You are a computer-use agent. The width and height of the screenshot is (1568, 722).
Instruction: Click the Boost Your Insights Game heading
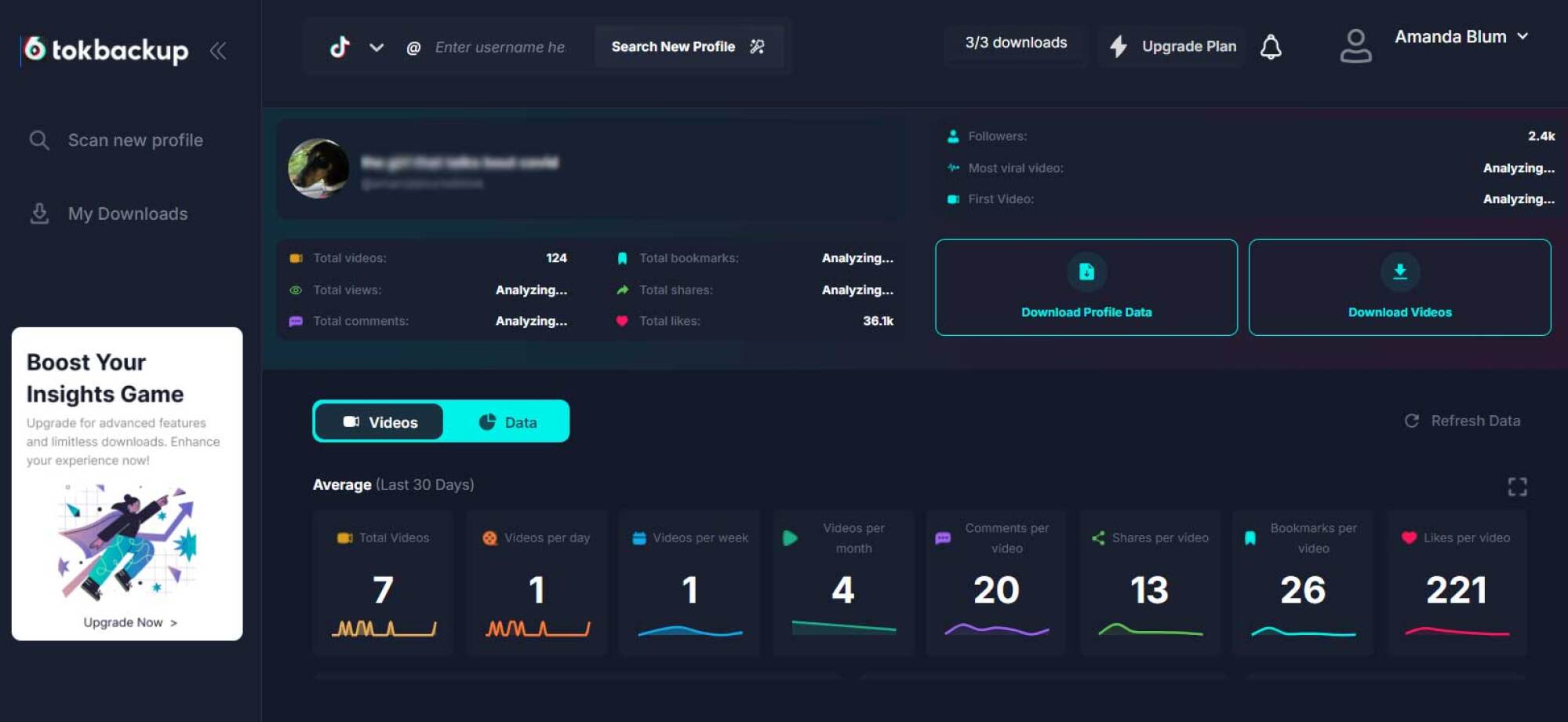[x=105, y=378]
